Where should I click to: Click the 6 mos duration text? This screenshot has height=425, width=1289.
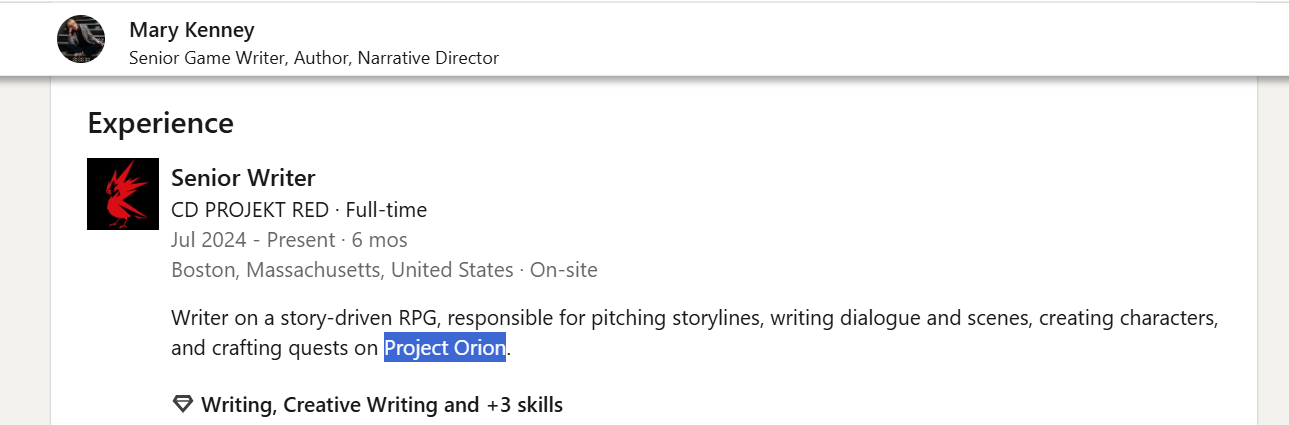point(380,240)
